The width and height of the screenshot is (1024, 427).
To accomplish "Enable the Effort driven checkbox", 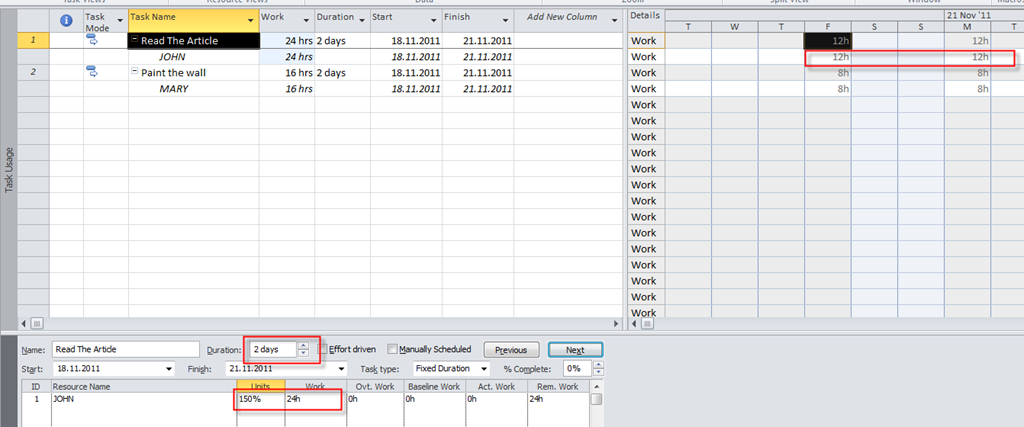I will pyautogui.click(x=322, y=349).
